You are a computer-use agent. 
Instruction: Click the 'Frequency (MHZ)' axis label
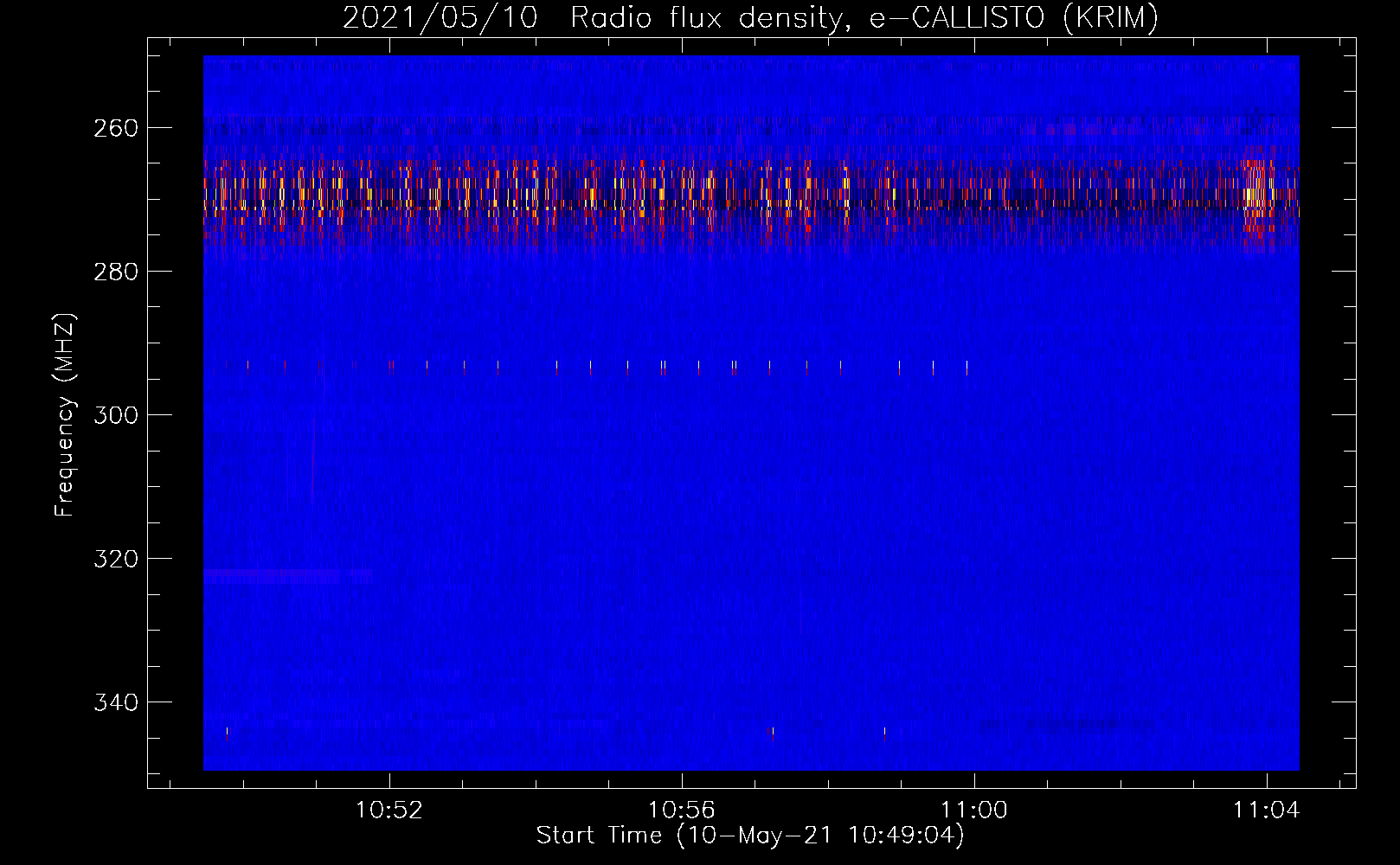click(x=65, y=414)
